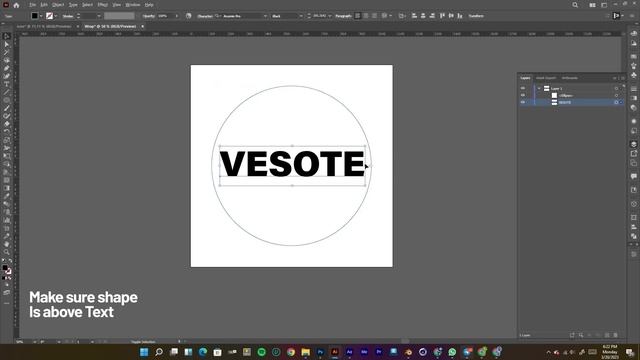The width and height of the screenshot is (640, 360).
Task: Click the Recolor Artwork icon in control bar
Action: pos(189,16)
